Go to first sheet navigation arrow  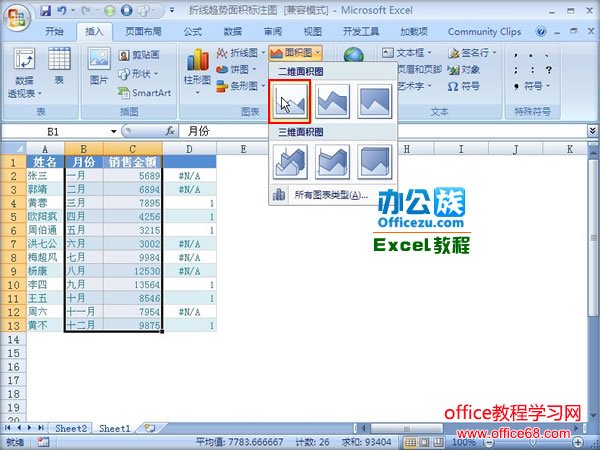coord(8,427)
